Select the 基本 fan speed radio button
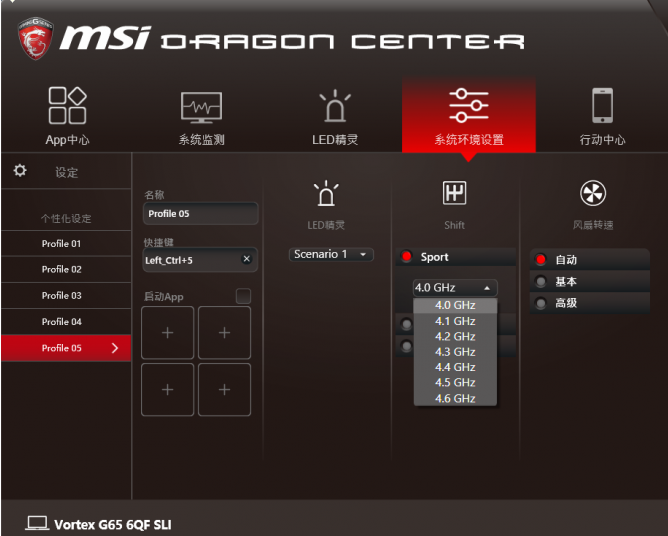The width and height of the screenshot is (668, 536). [541, 281]
